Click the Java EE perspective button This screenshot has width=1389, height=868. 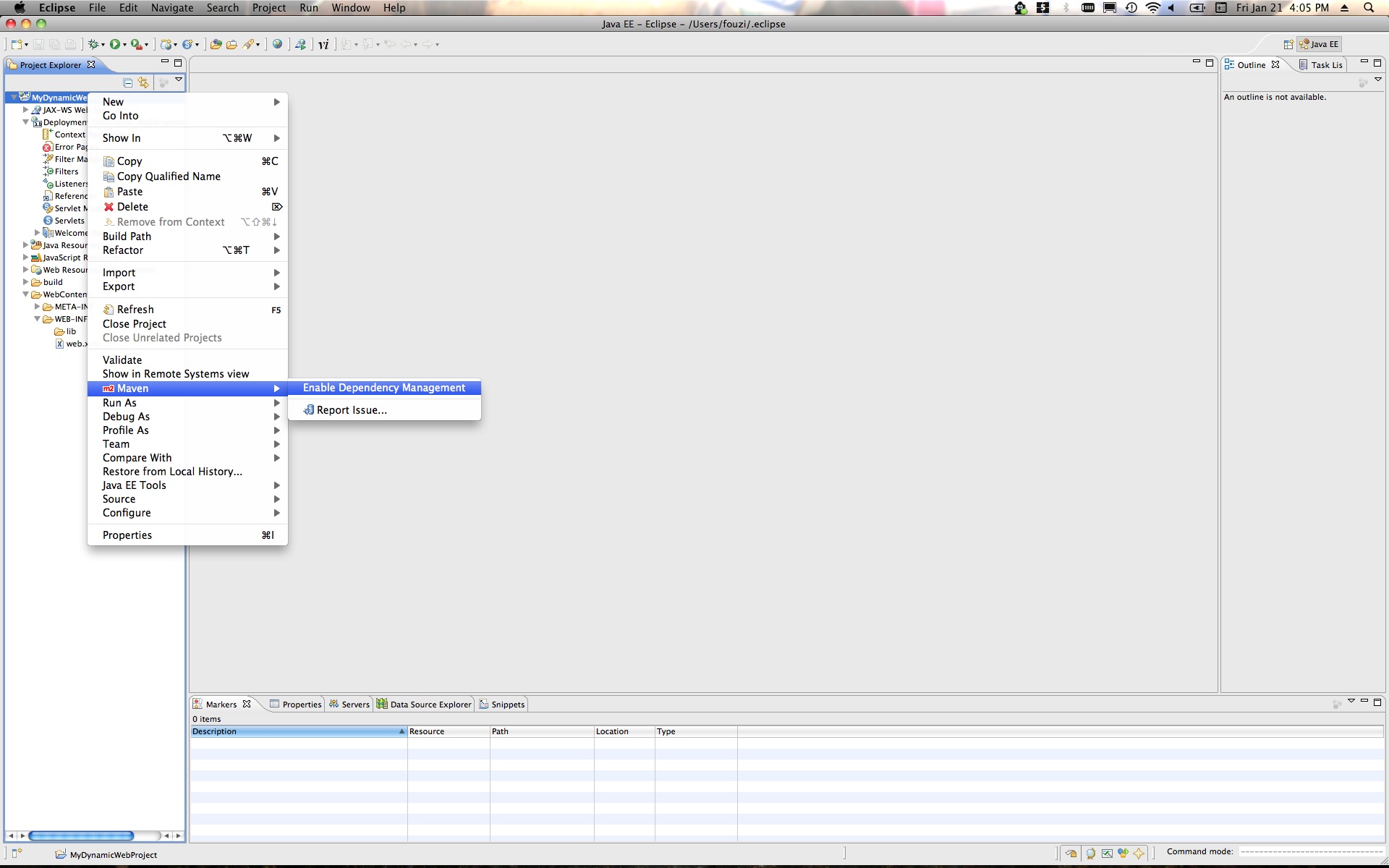(x=1319, y=44)
